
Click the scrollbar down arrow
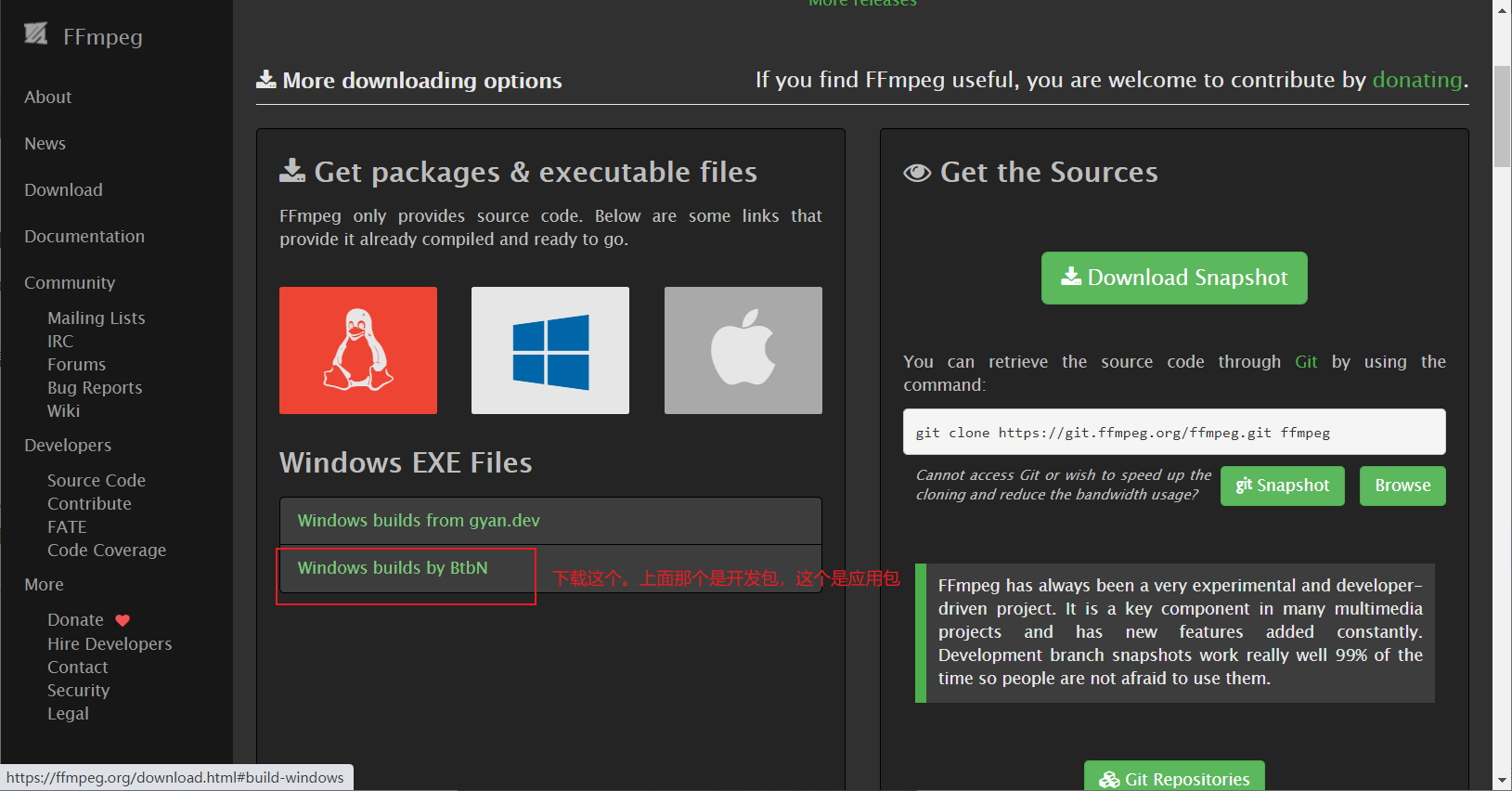[1502, 782]
